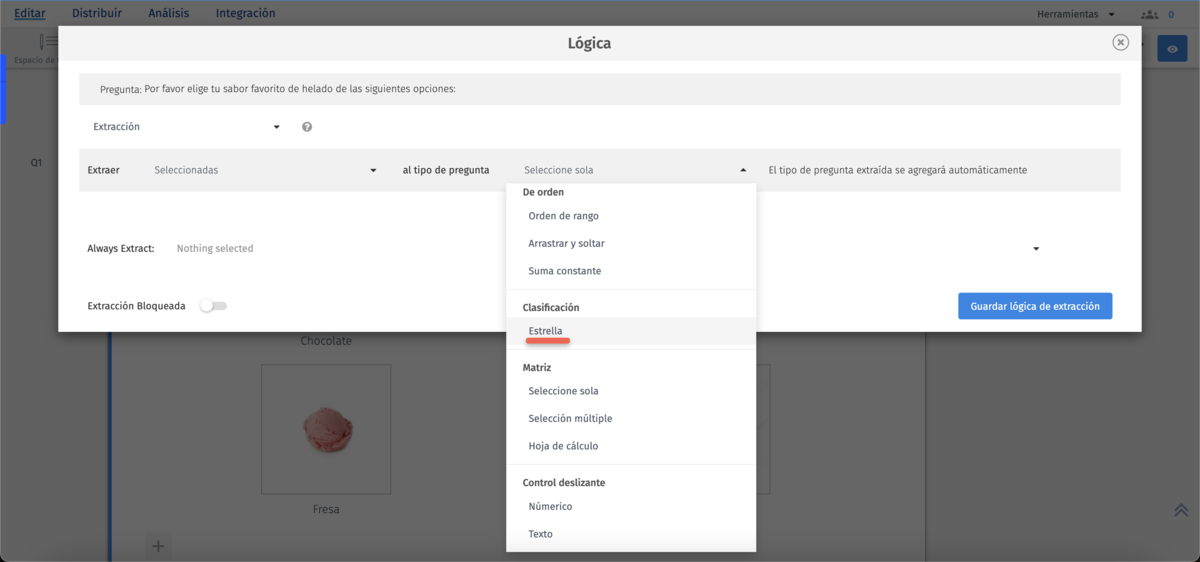Click the Pregunta question text bar

coord(600,88)
